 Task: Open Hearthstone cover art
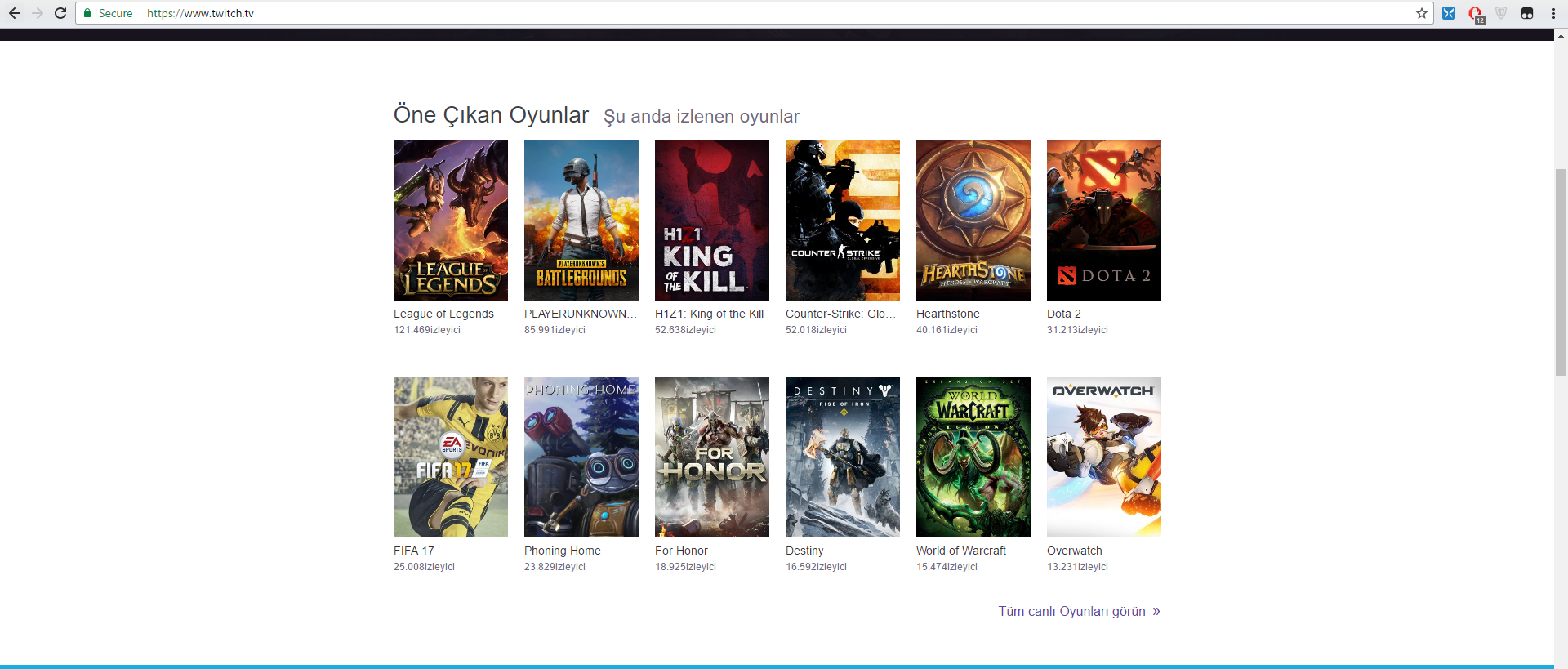tap(973, 221)
